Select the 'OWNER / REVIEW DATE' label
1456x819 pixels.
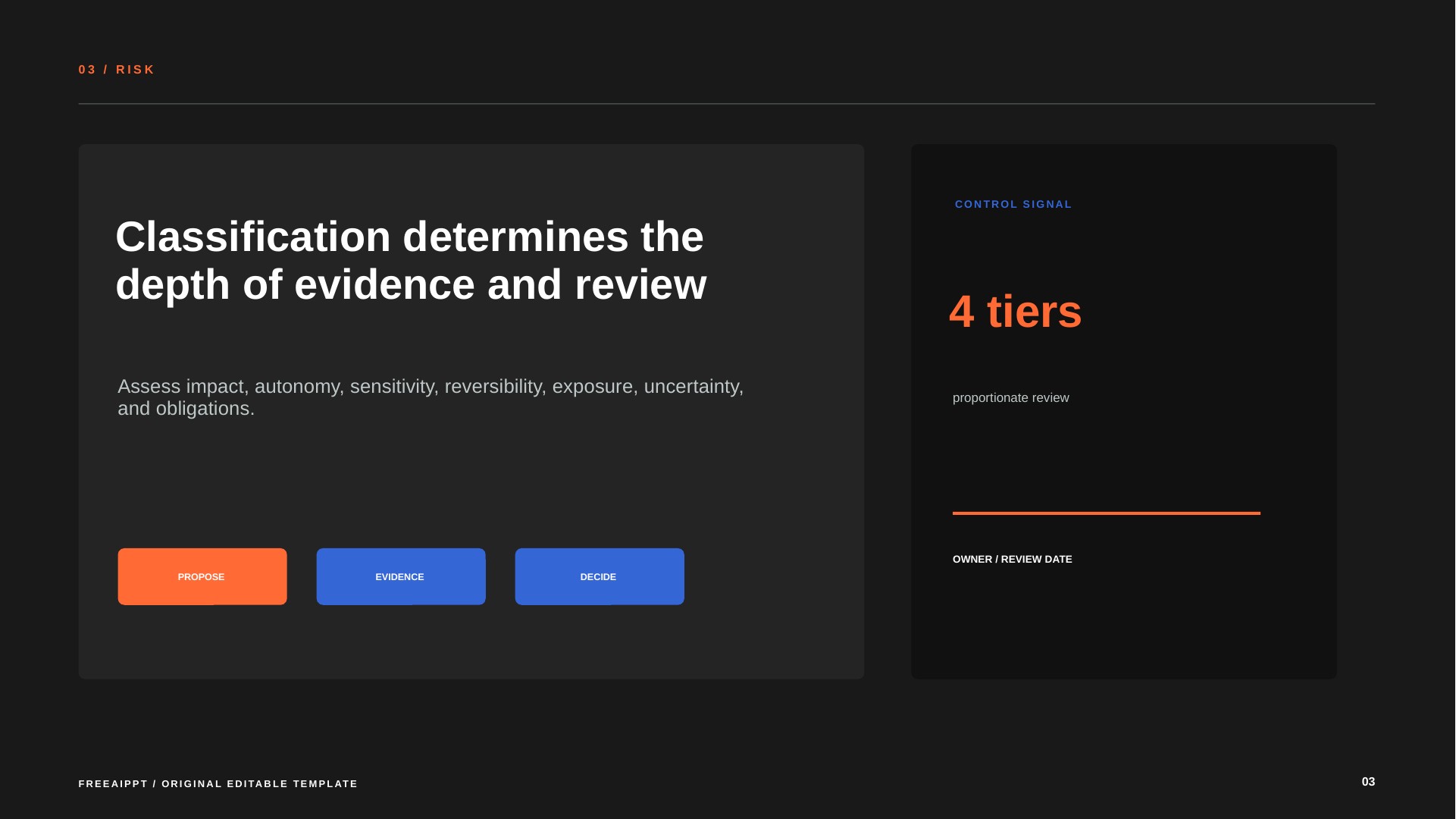coord(1013,560)
